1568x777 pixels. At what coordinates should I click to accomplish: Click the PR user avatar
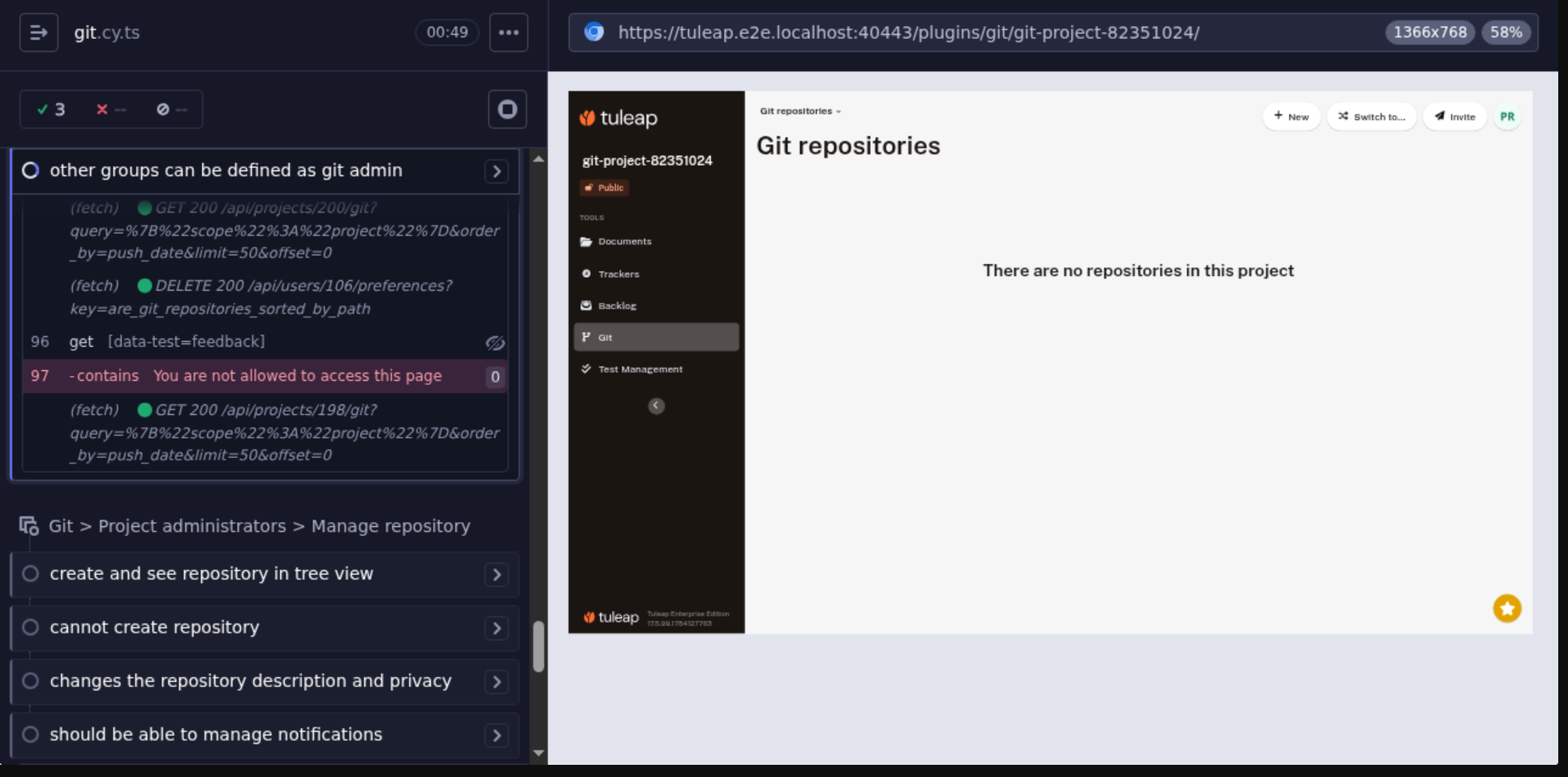1507,117
